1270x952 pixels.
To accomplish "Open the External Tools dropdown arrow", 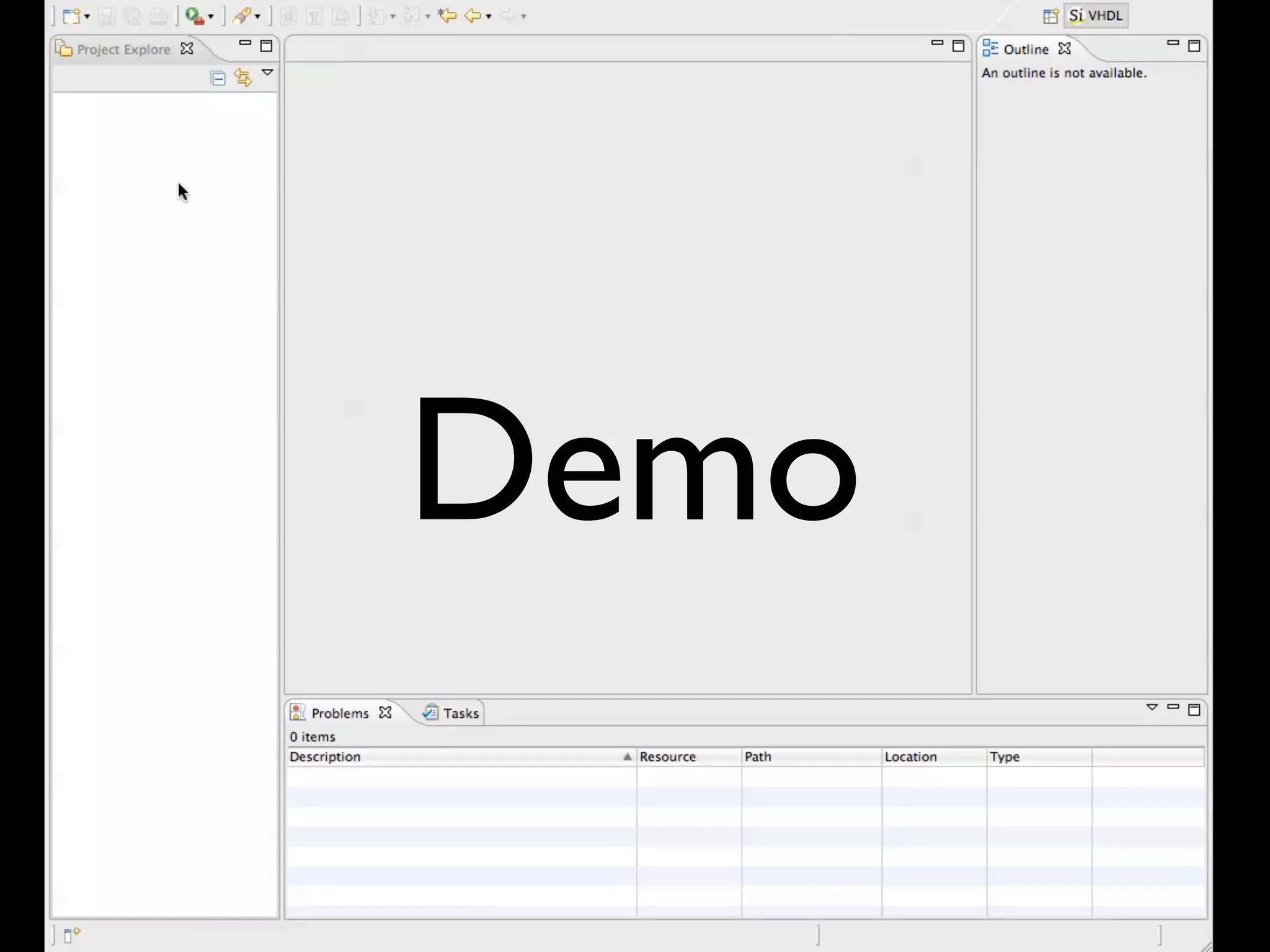I will [211, 17].
